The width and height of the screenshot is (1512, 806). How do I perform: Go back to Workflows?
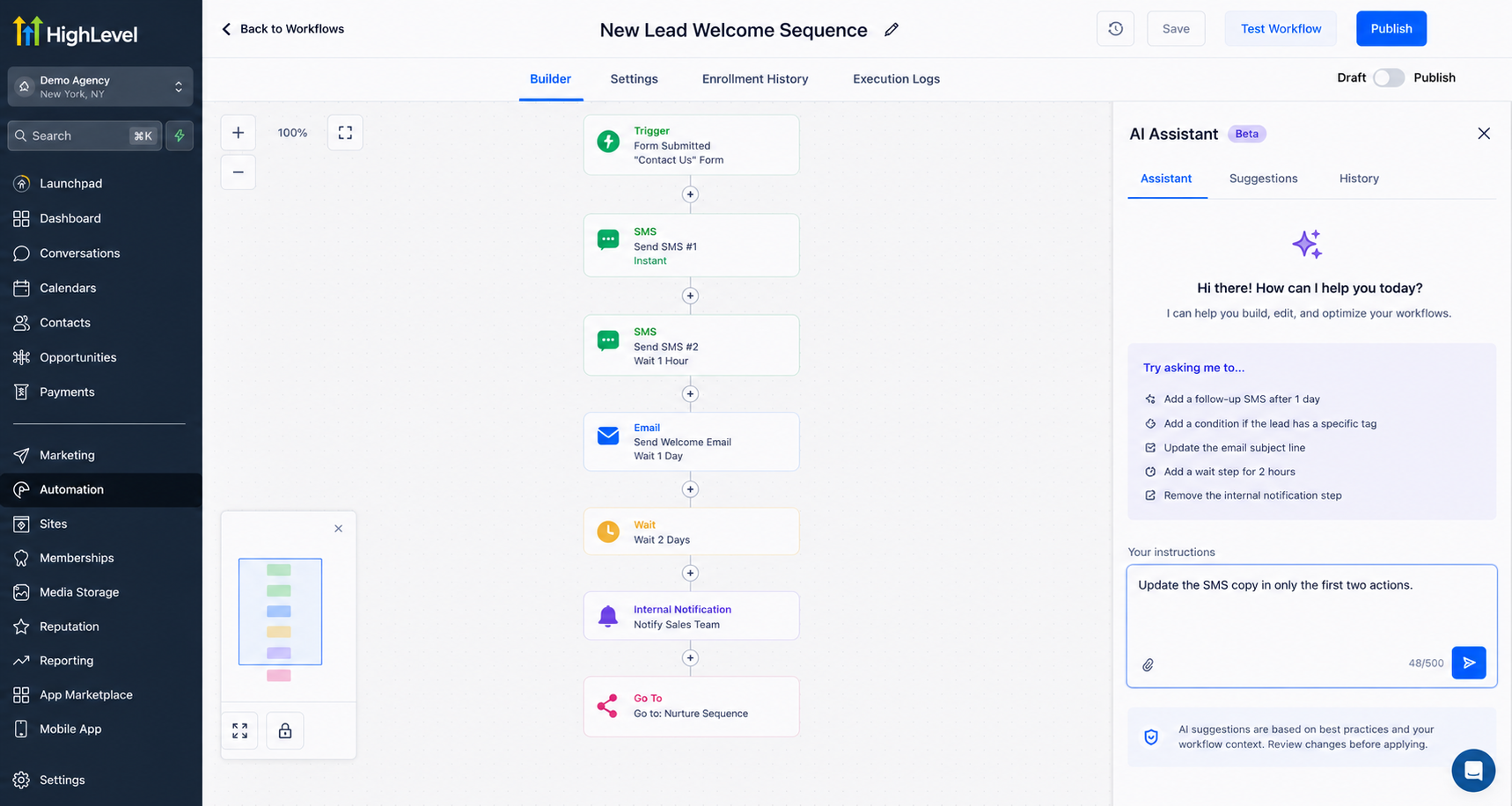click(283, 29)
